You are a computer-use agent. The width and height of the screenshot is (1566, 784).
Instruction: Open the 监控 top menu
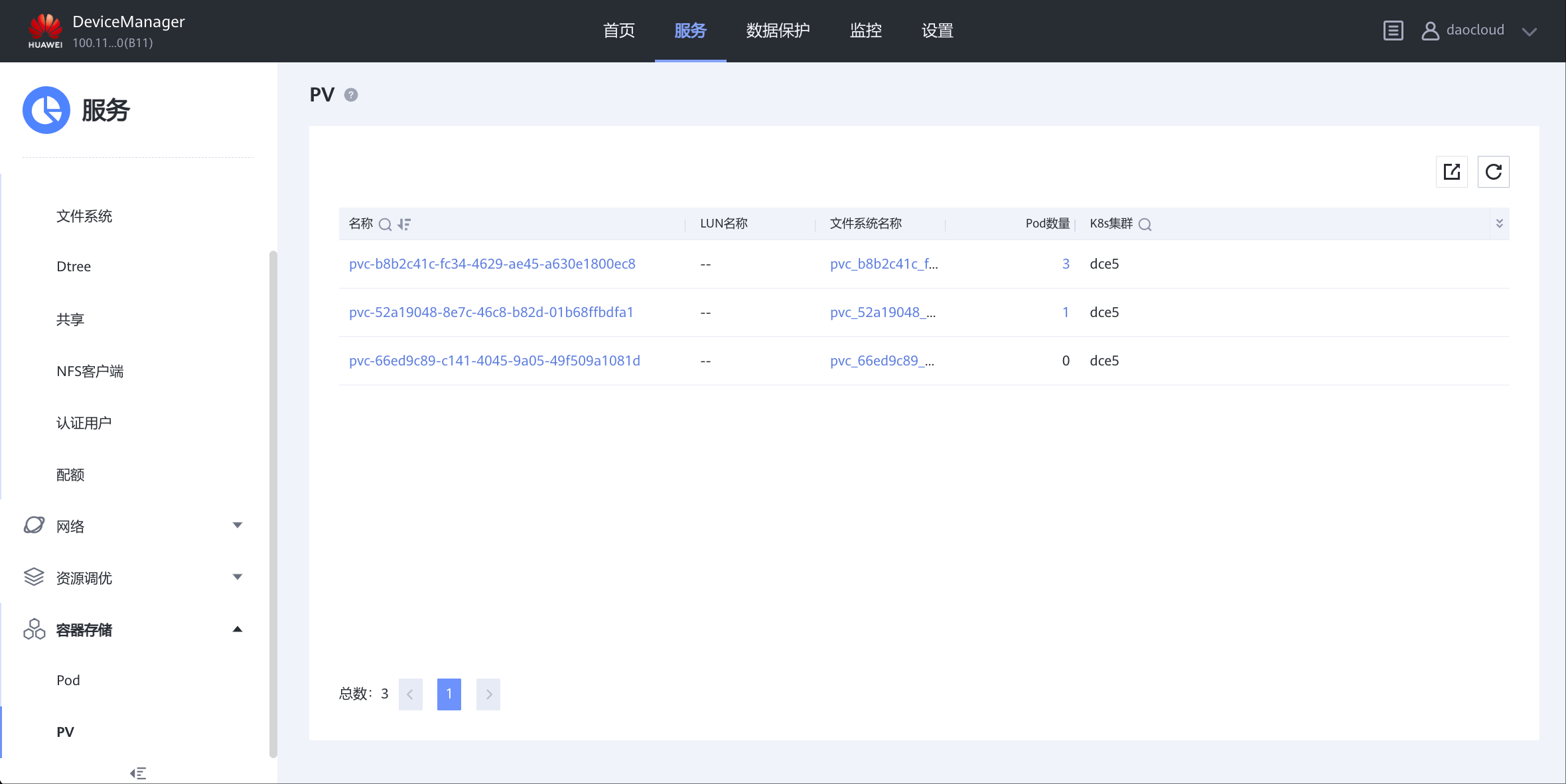tap(865, 31)
